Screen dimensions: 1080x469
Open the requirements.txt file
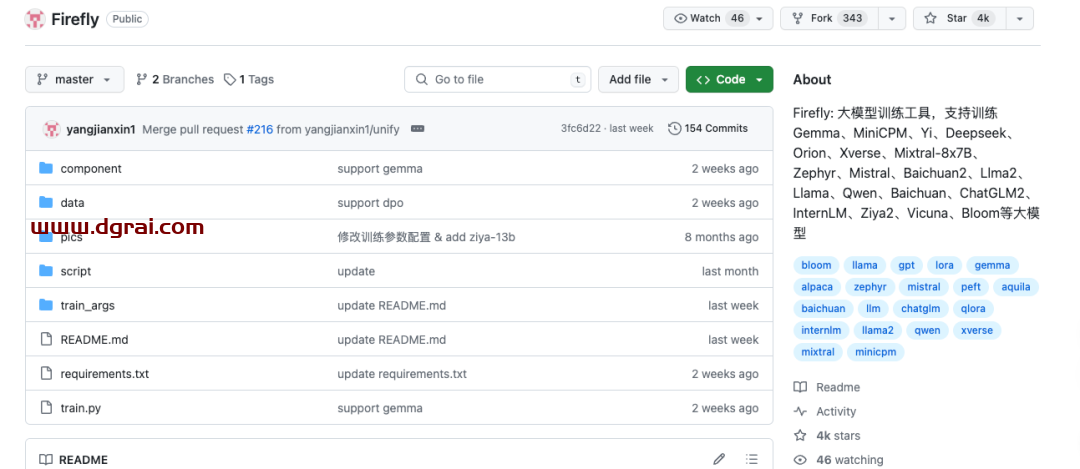coord(105,374)
